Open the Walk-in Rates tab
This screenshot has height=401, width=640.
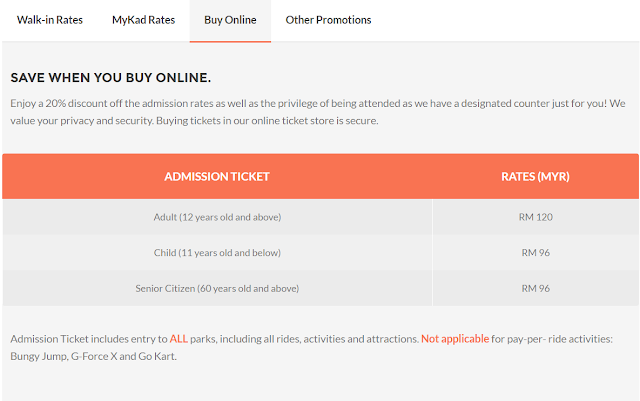click(50, 20)
